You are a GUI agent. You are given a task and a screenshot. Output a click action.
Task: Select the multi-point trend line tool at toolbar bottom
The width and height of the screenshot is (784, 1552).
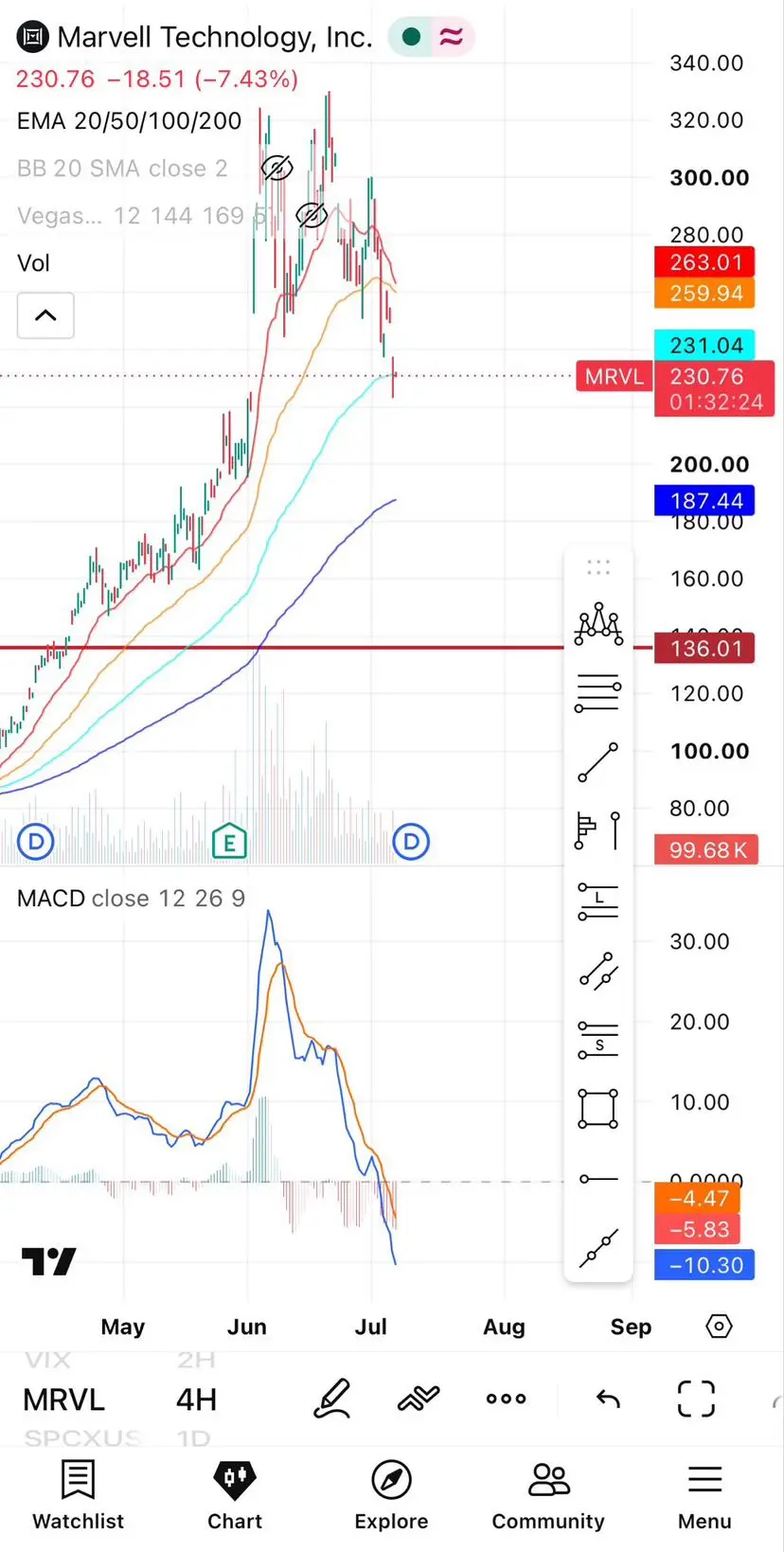598,1246
